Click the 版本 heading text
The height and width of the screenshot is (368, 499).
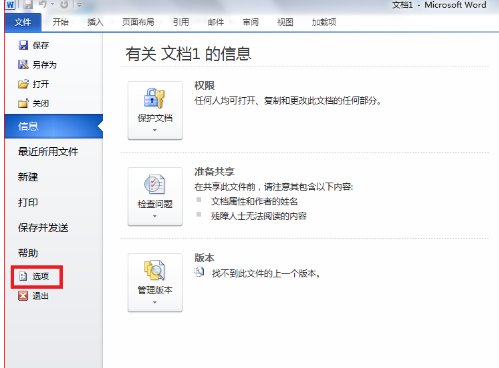click(204, 258)
